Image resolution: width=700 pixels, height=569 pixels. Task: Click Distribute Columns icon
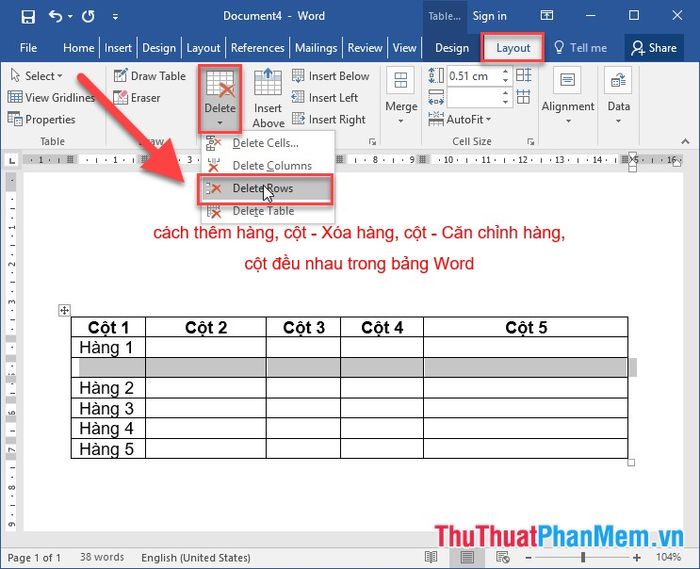[x=523, y=96]
